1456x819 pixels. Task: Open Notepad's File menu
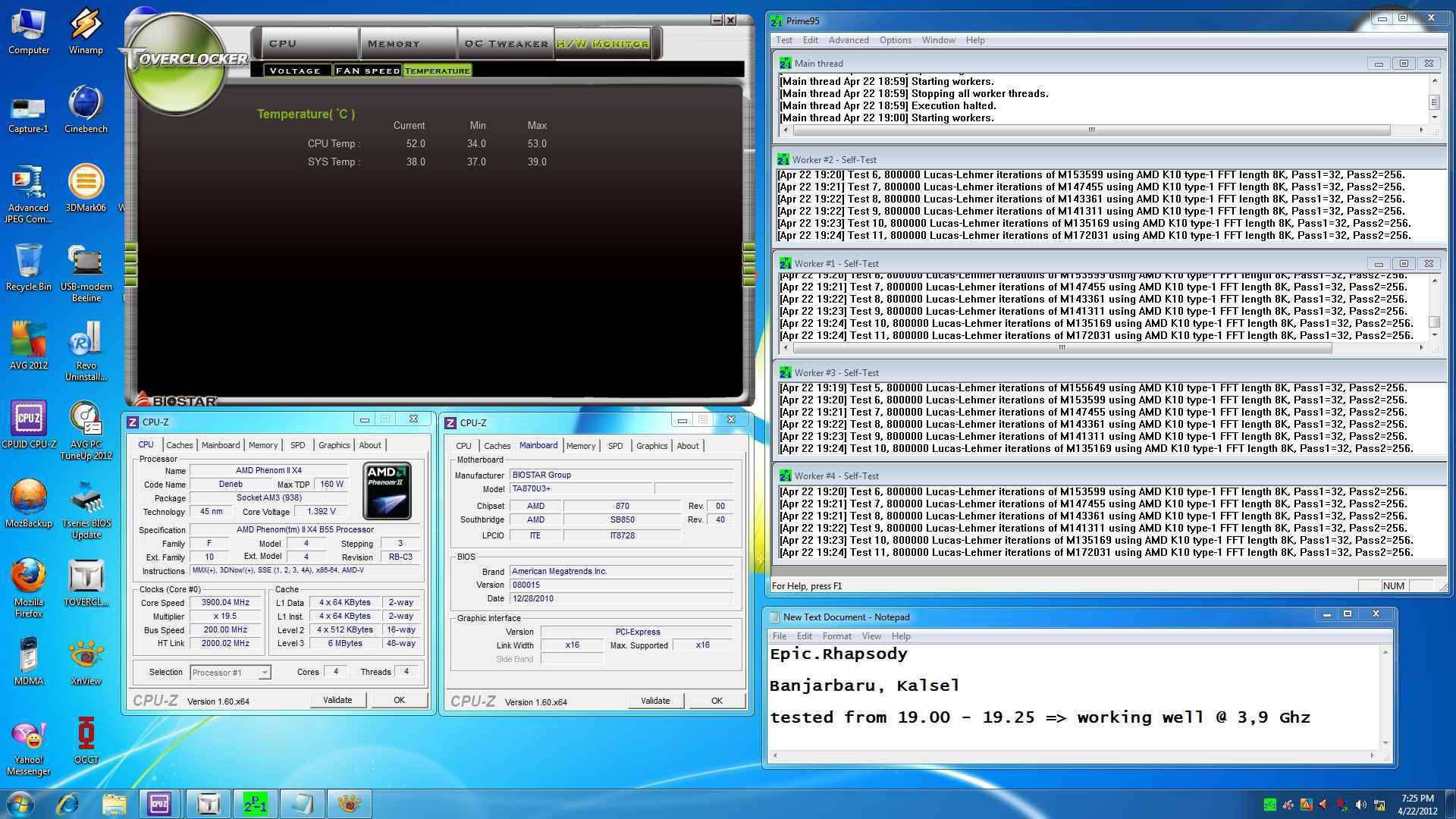[779, 636]
